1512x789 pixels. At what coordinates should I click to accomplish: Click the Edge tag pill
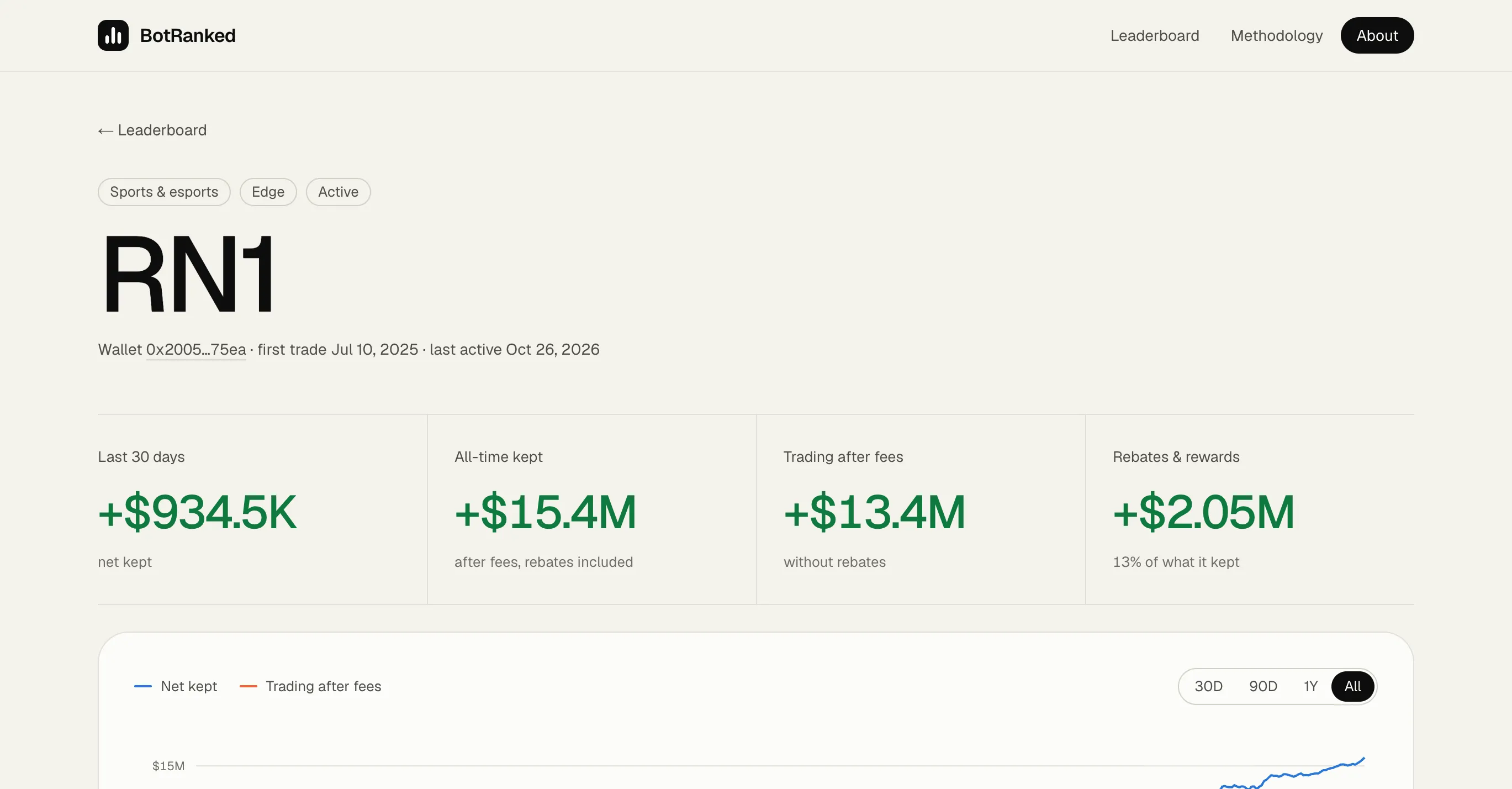[268, 192]
